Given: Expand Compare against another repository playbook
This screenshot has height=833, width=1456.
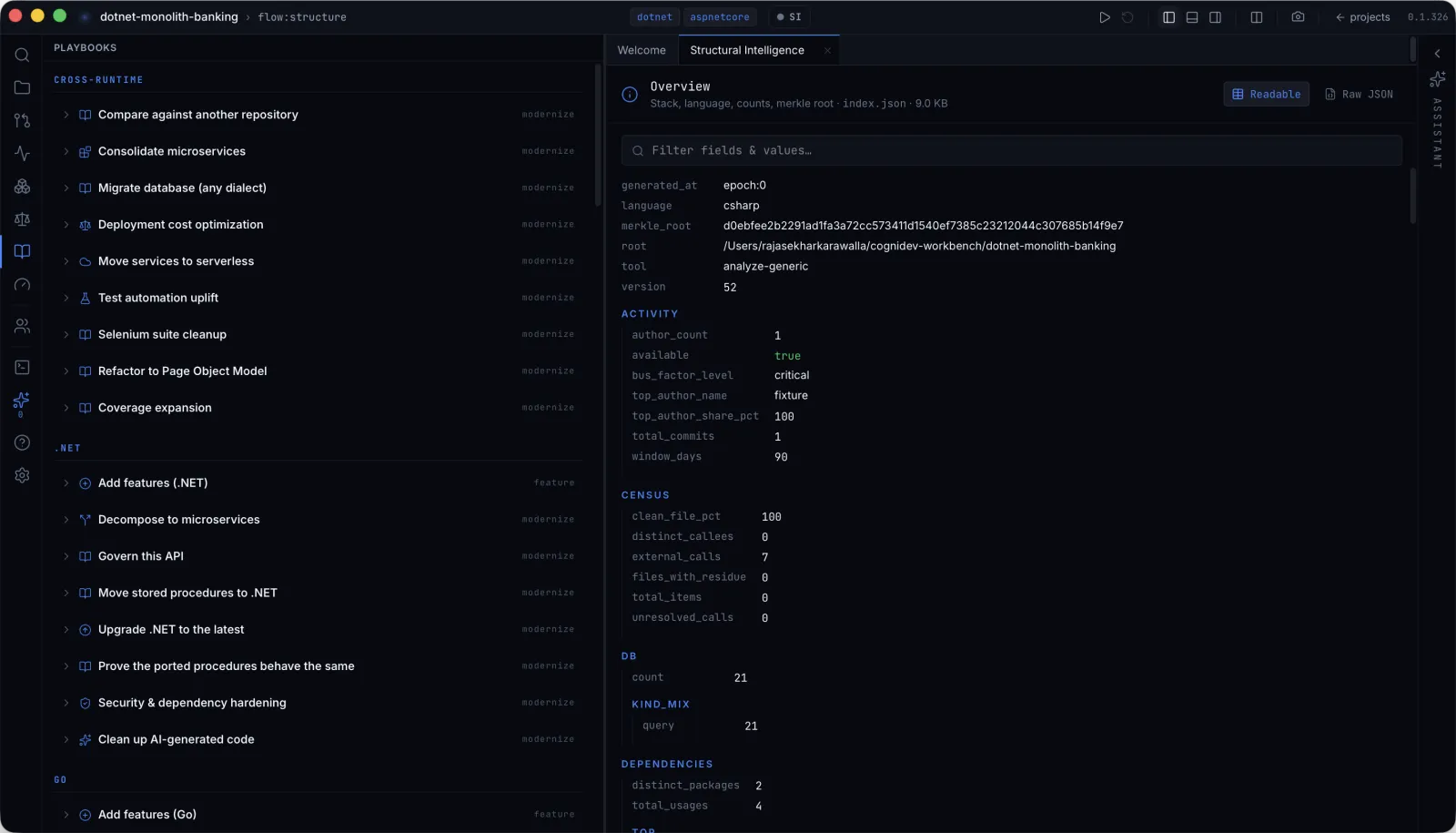Looking at the screenshot, I should 318,115.
